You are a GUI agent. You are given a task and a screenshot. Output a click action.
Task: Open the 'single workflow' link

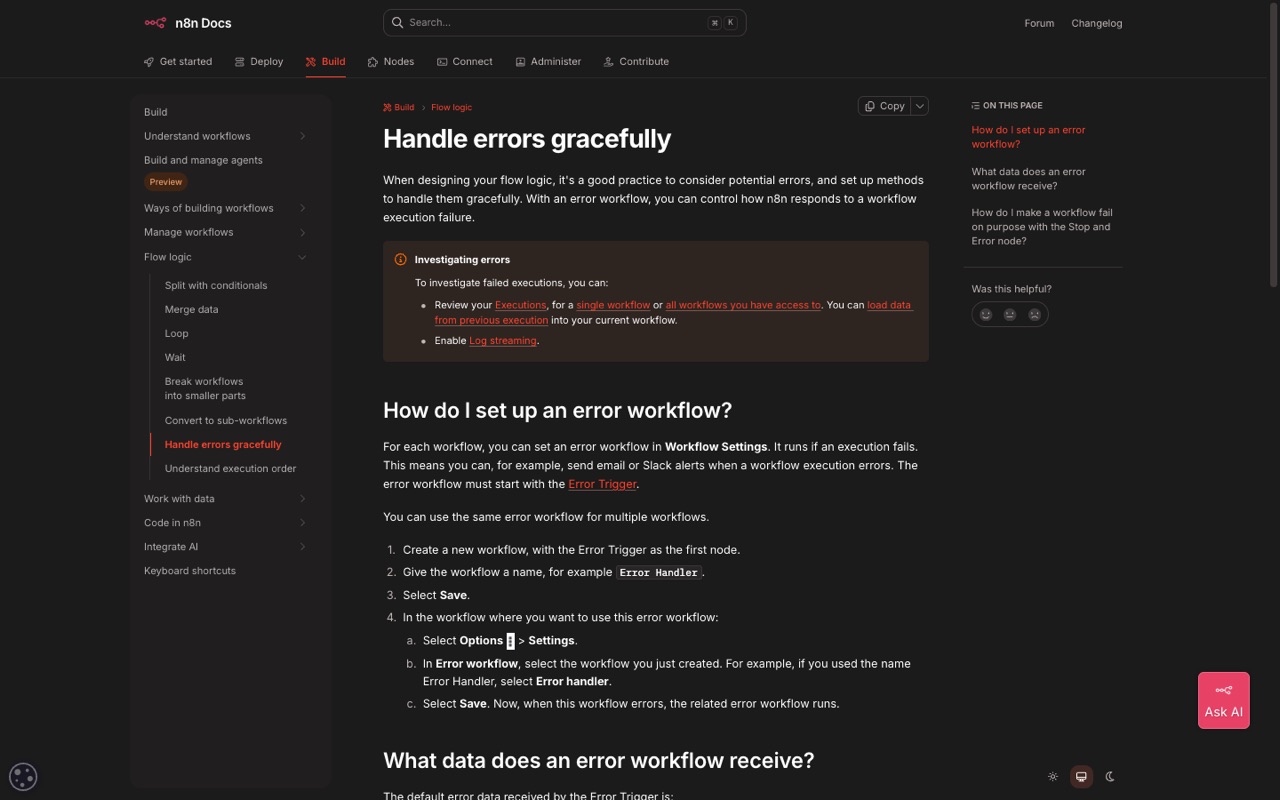coord(613,305)
